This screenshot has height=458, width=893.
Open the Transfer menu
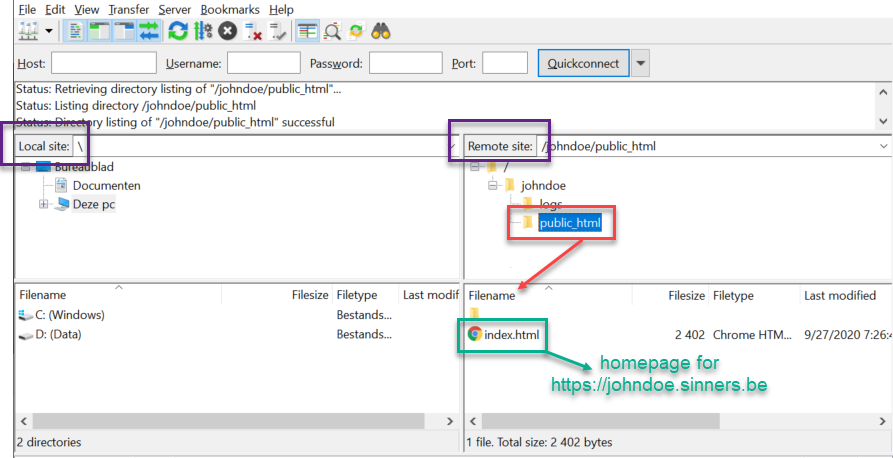(x=129, y=9)
